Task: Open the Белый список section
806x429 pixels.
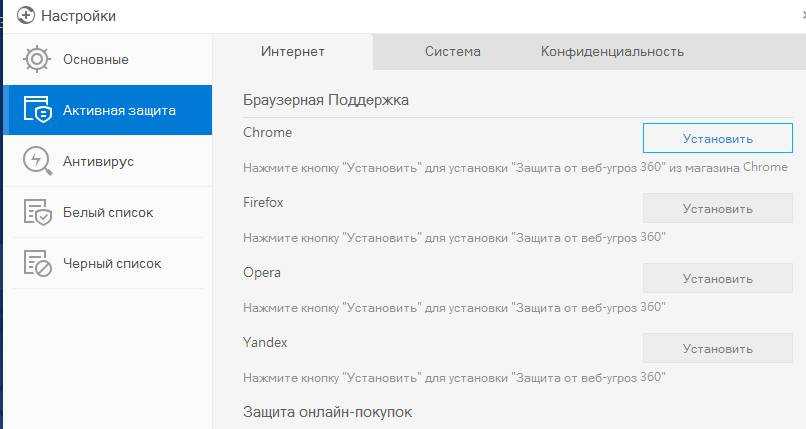Action: click(x=108, y=212)
